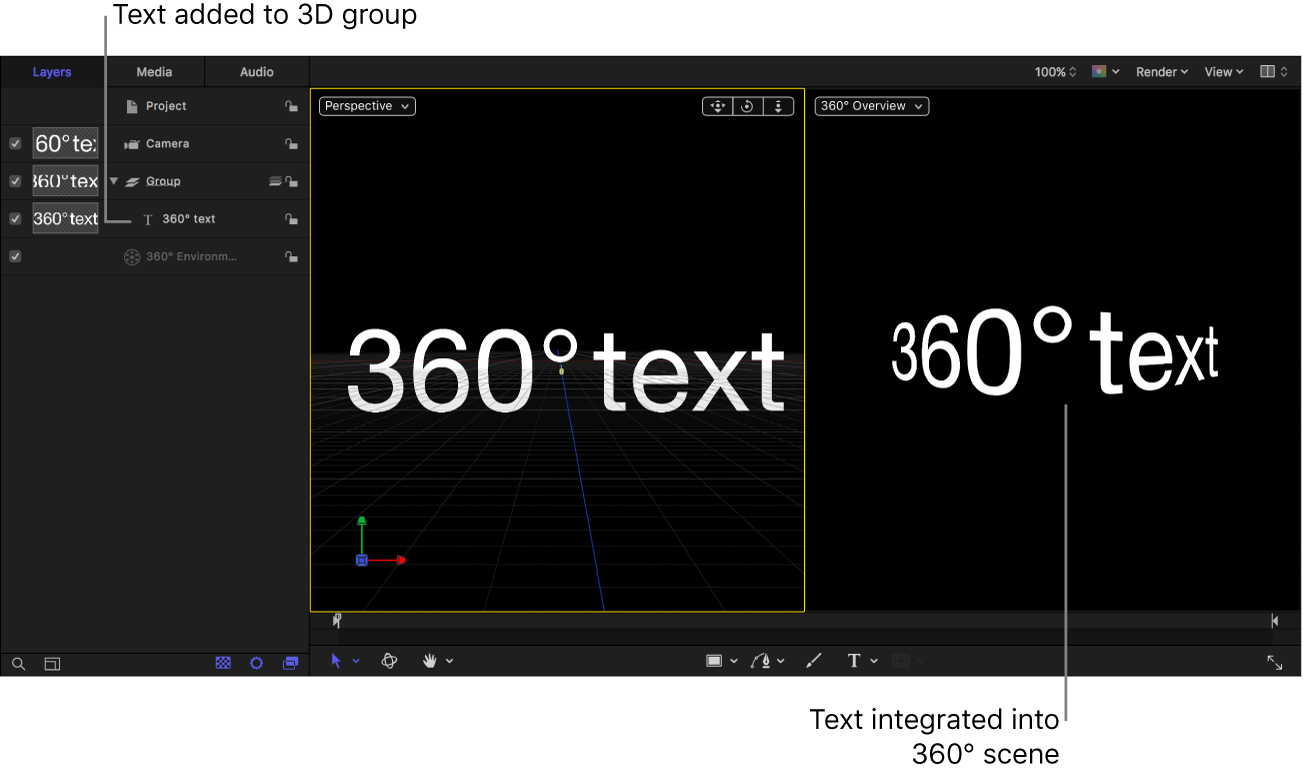Select the Line tool
Screen dimensions: 1303x777
pyautogui.click(x=813, y=660)
